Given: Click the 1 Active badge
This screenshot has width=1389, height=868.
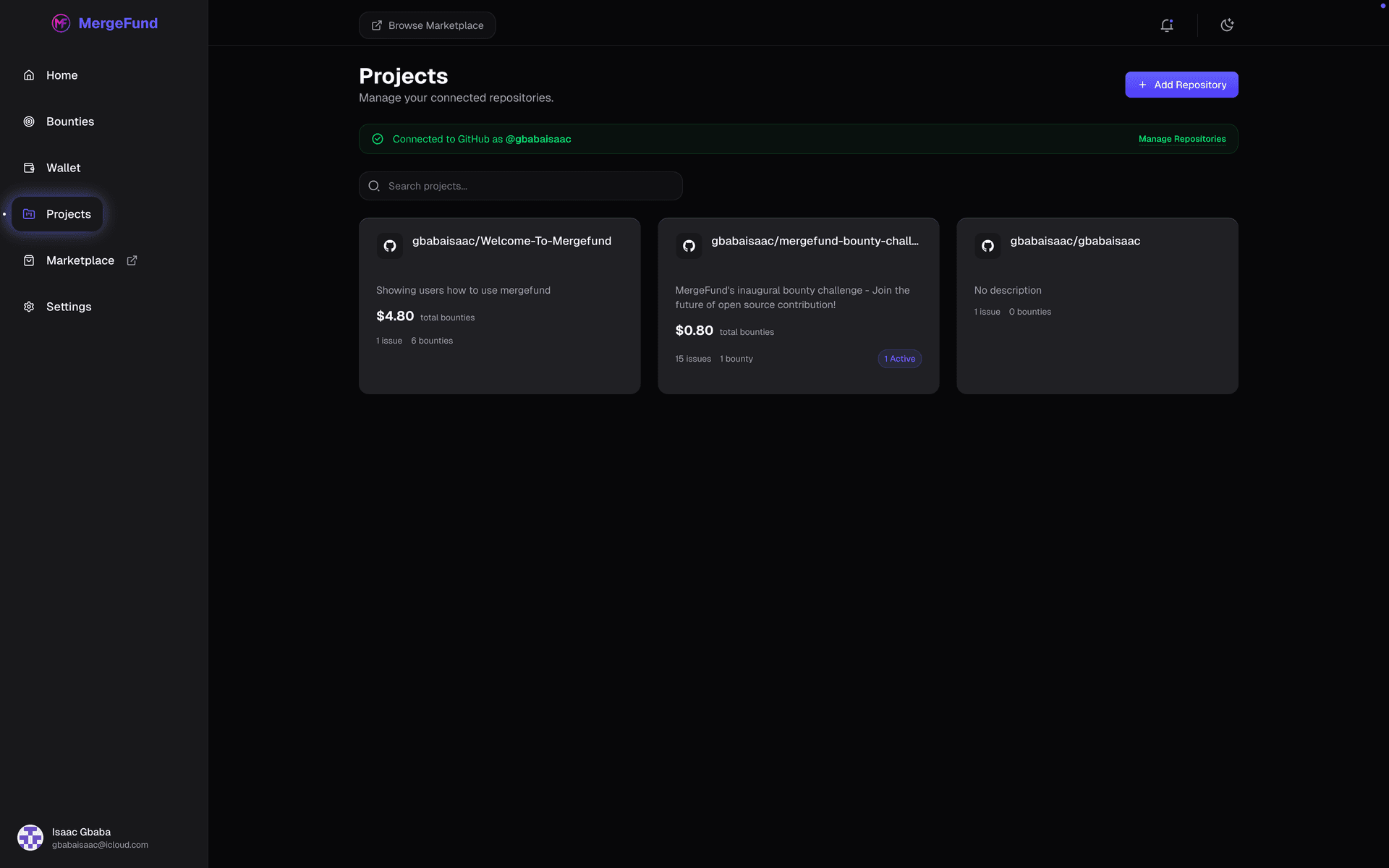Looking at the screenshot, I should pyautogui.click(x=899, y=358).
